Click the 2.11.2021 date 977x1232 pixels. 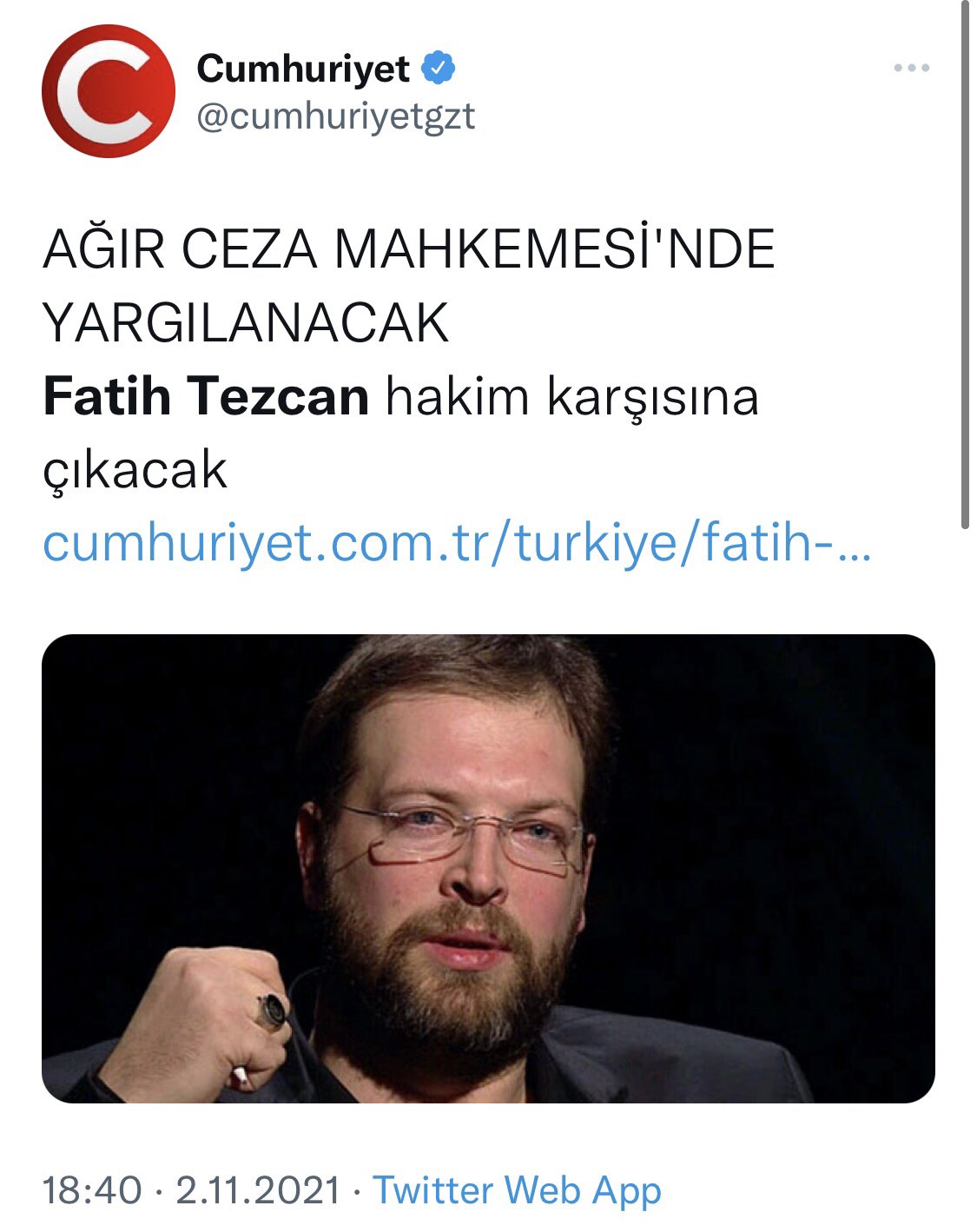coord(258,1189)
